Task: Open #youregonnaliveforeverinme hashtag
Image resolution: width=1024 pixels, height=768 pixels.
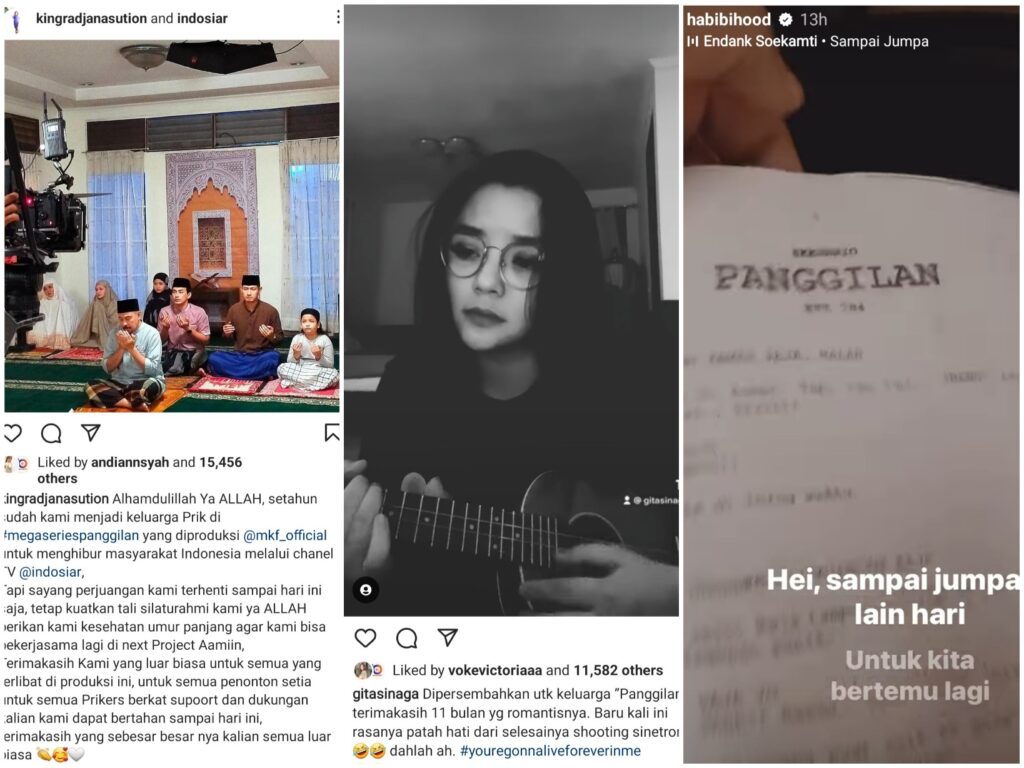Action: [x=551, y=751]
